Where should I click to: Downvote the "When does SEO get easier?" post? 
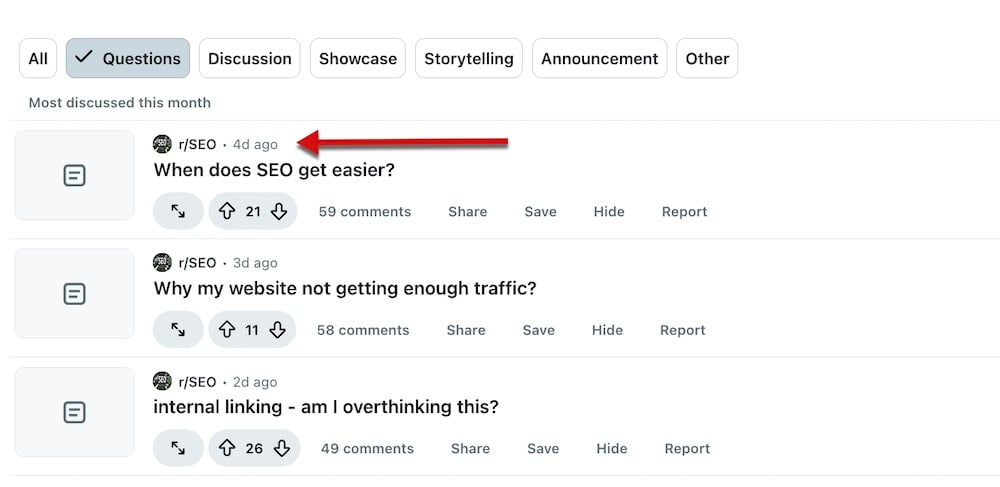[280, 212]
